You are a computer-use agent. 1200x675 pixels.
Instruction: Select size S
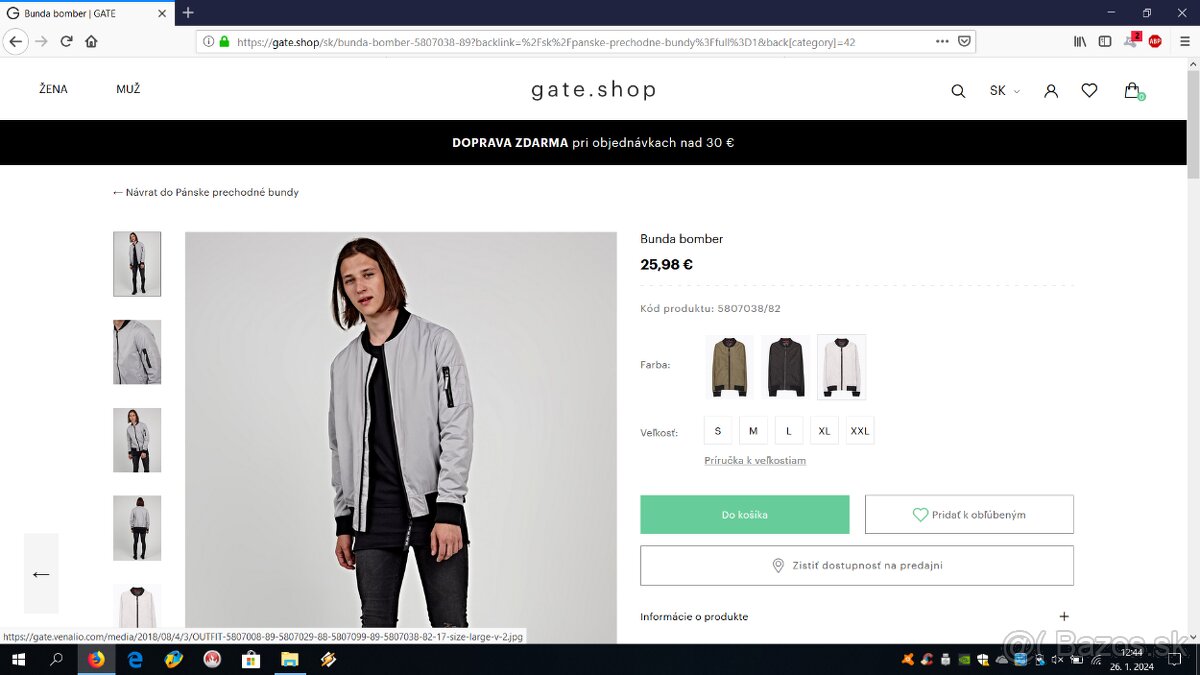(x=718, y=431)
